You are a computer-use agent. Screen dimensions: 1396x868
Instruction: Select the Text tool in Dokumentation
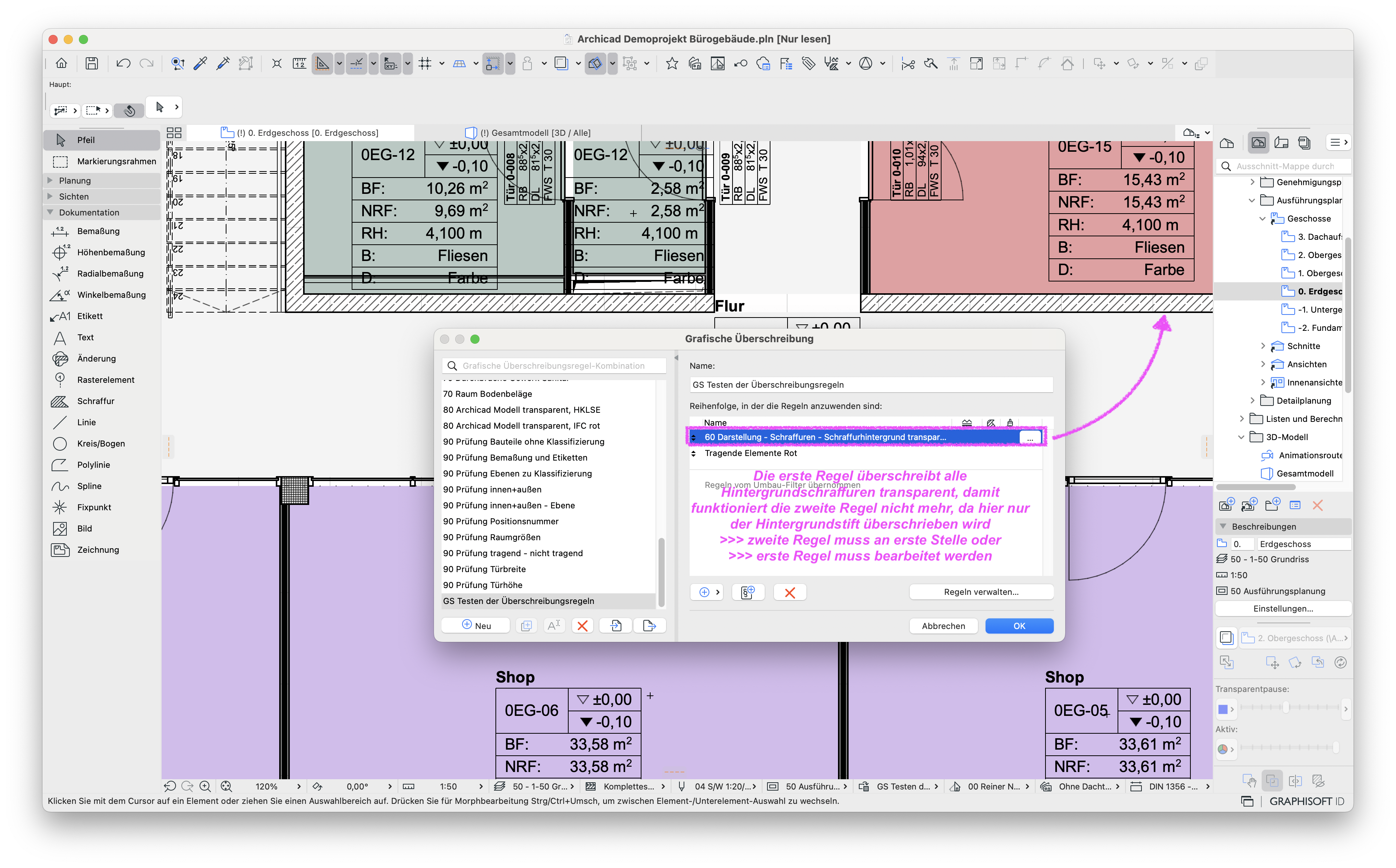[102, 337]
